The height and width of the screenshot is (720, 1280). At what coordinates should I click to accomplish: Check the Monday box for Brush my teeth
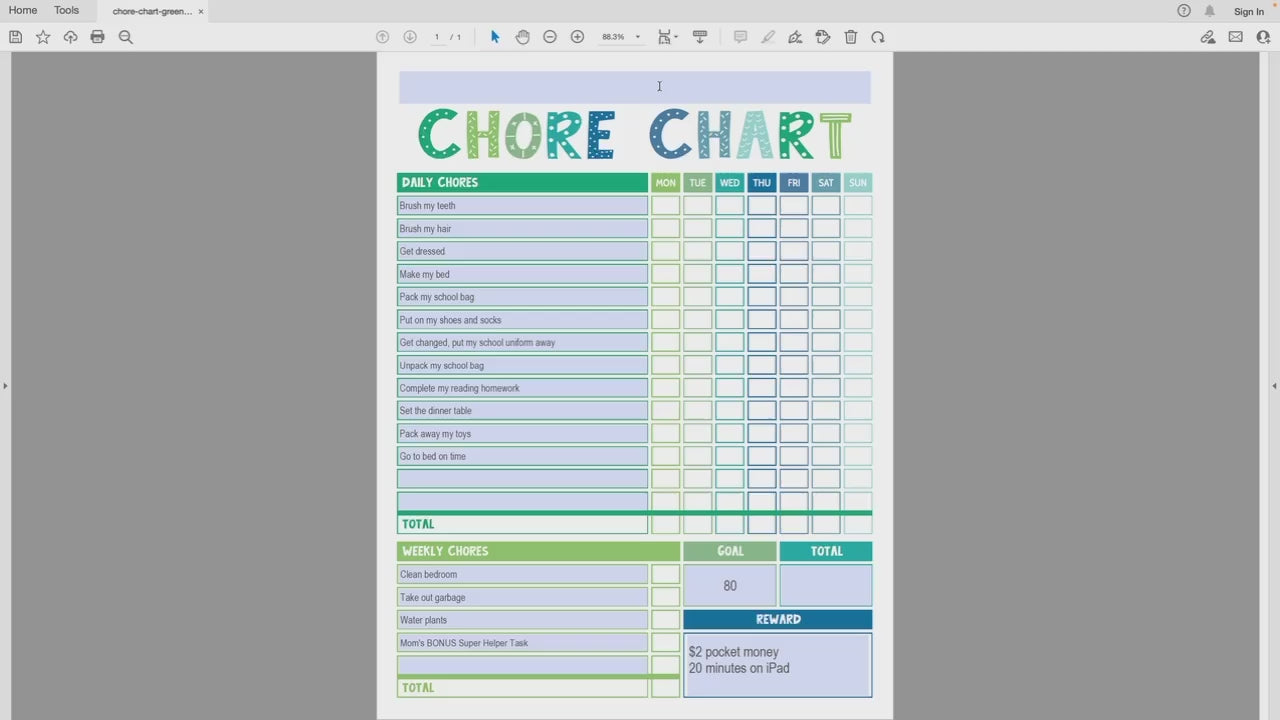pyautogui.click(x=665, y=206)
